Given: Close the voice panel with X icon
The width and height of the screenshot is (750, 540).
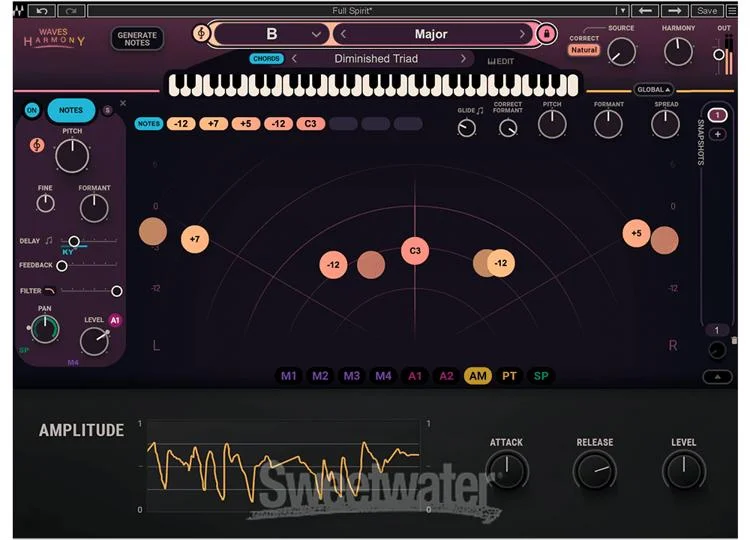Looking at the screenshot, I should (x=123, y=103).
